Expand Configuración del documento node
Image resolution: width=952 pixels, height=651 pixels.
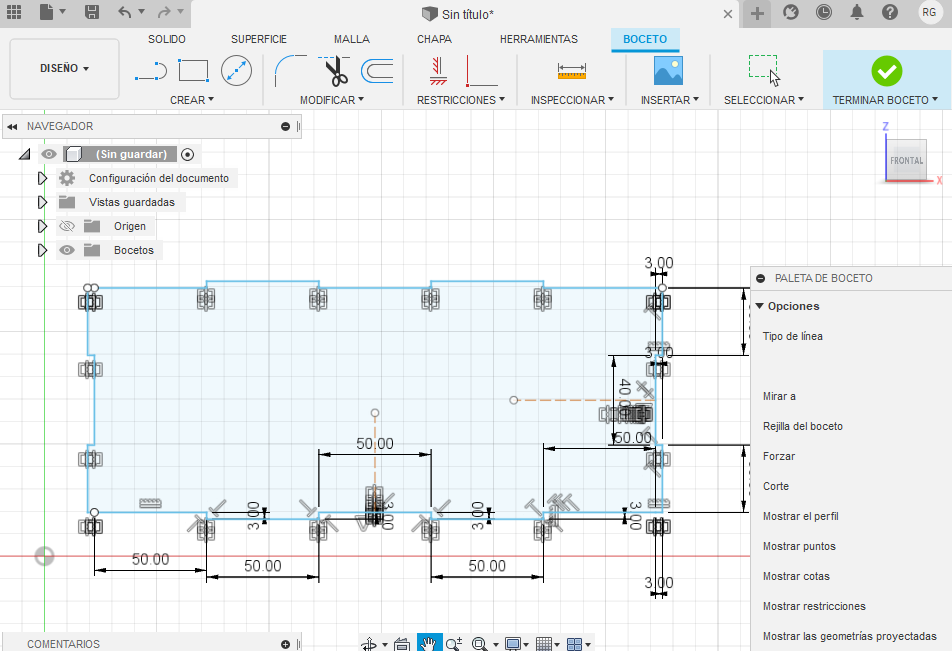(42, 178)
